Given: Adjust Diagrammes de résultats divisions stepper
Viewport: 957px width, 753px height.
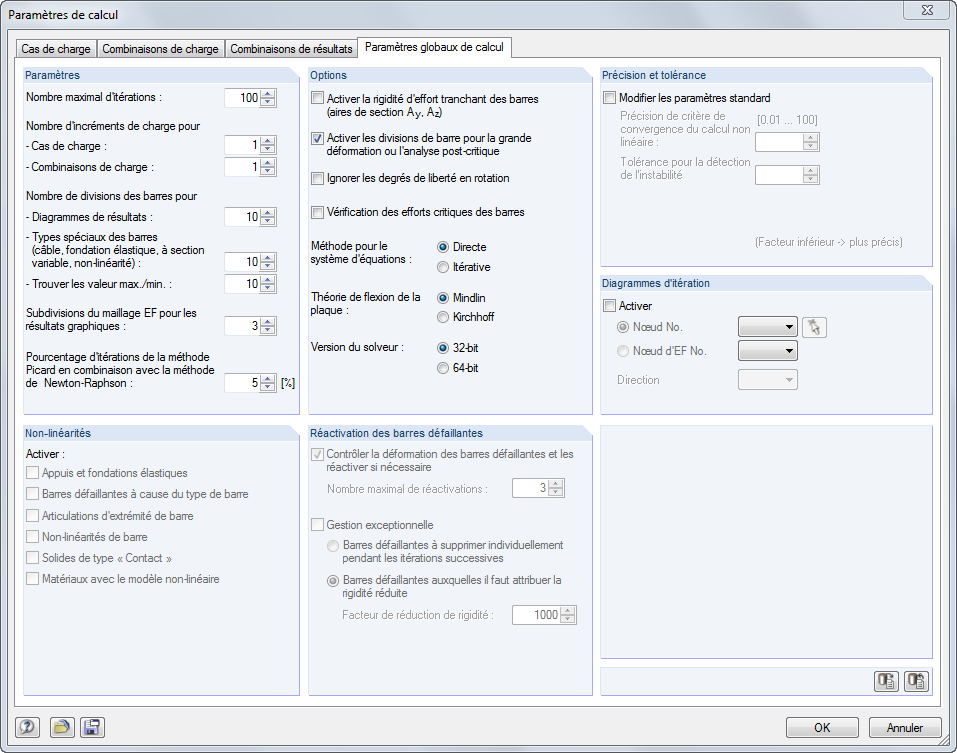Looking at the screenshot, I should (x=268, y=217).
